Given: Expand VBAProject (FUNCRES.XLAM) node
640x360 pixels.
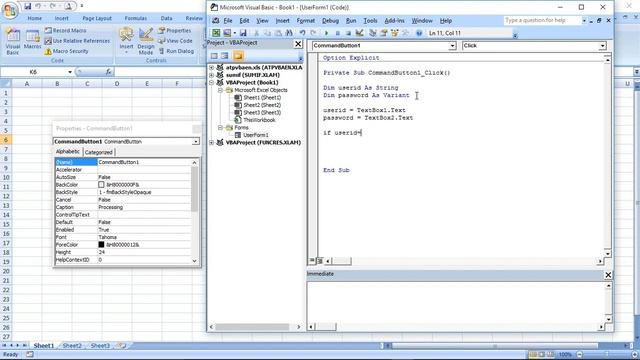Looking at the screenshot, I should click(211, 142).
